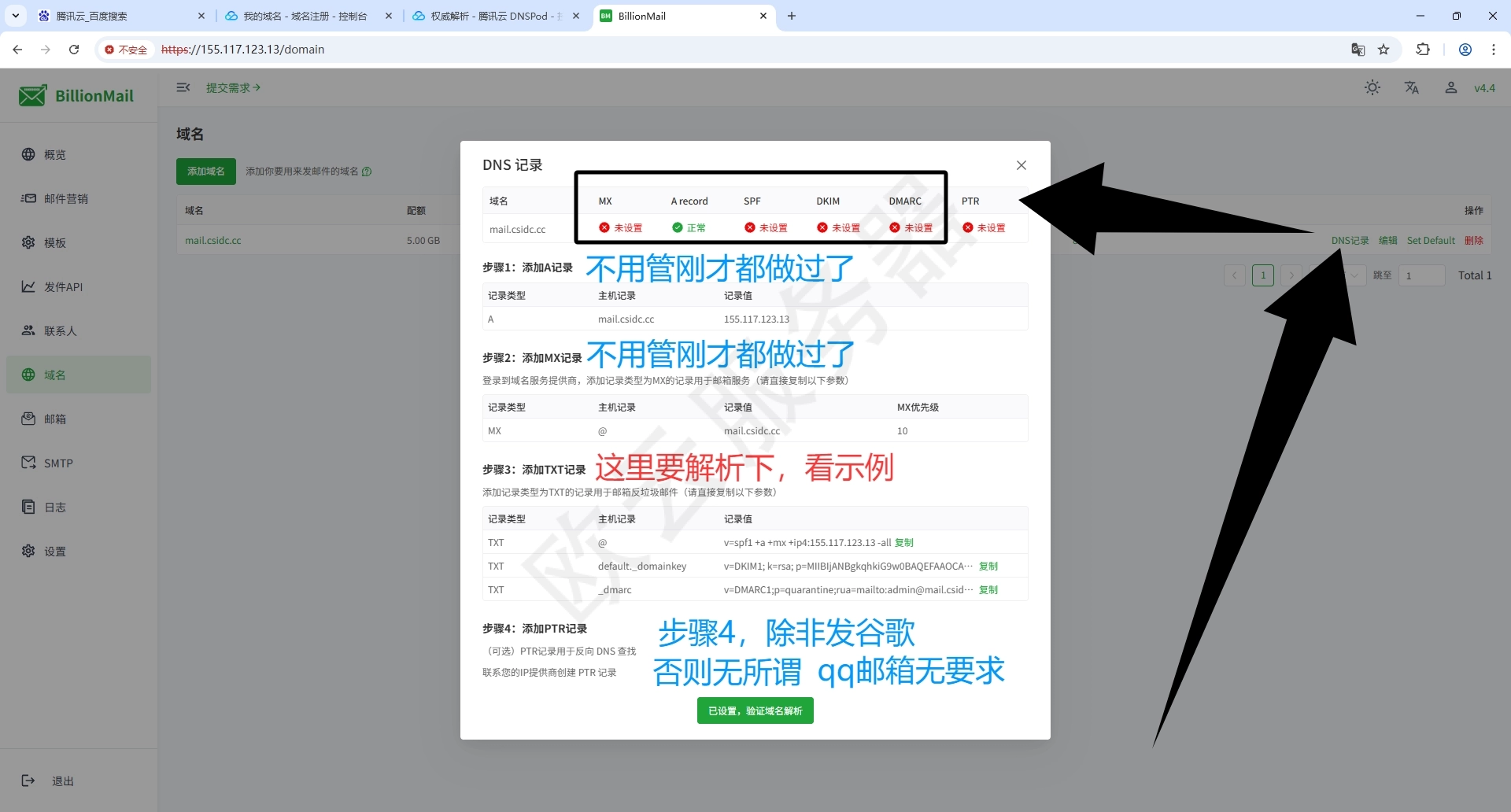Open 设置 in the sidebar
Screen dimensions: 1511x812
click(79, 551)
